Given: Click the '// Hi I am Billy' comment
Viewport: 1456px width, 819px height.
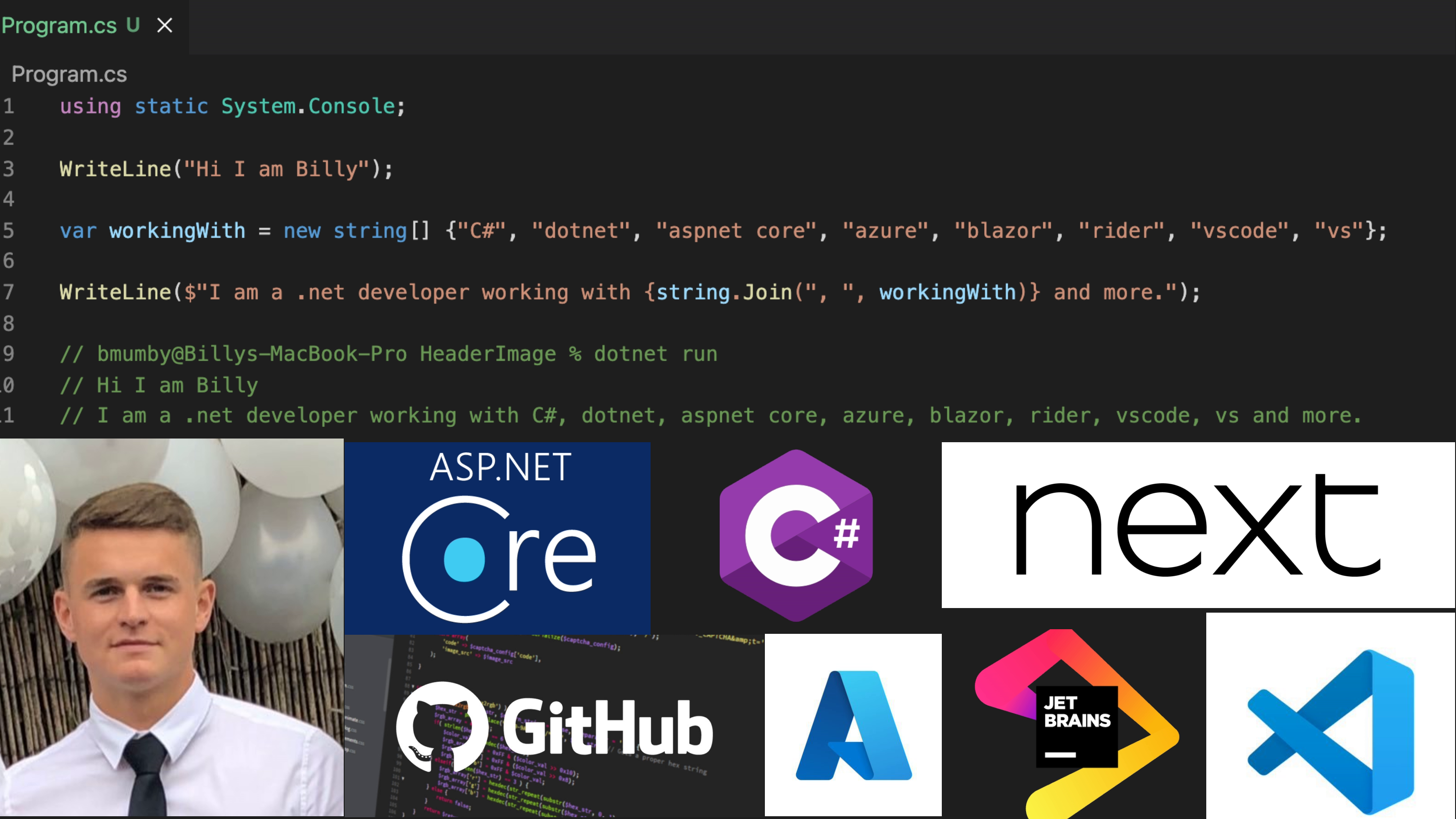Looking at the screenshot, I should point(159,385).
